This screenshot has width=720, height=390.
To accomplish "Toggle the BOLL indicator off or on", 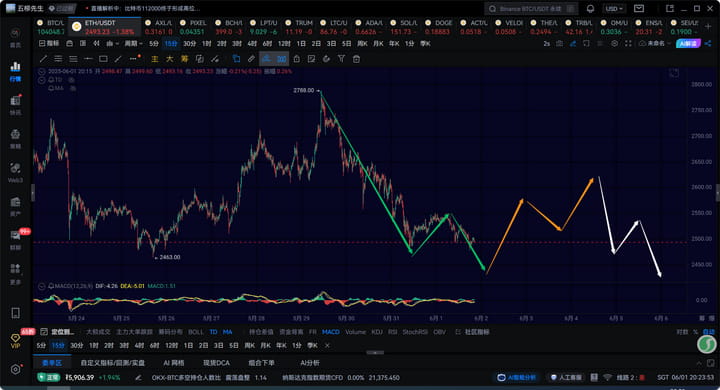I will pyautogui.click(x=196, y=332).
